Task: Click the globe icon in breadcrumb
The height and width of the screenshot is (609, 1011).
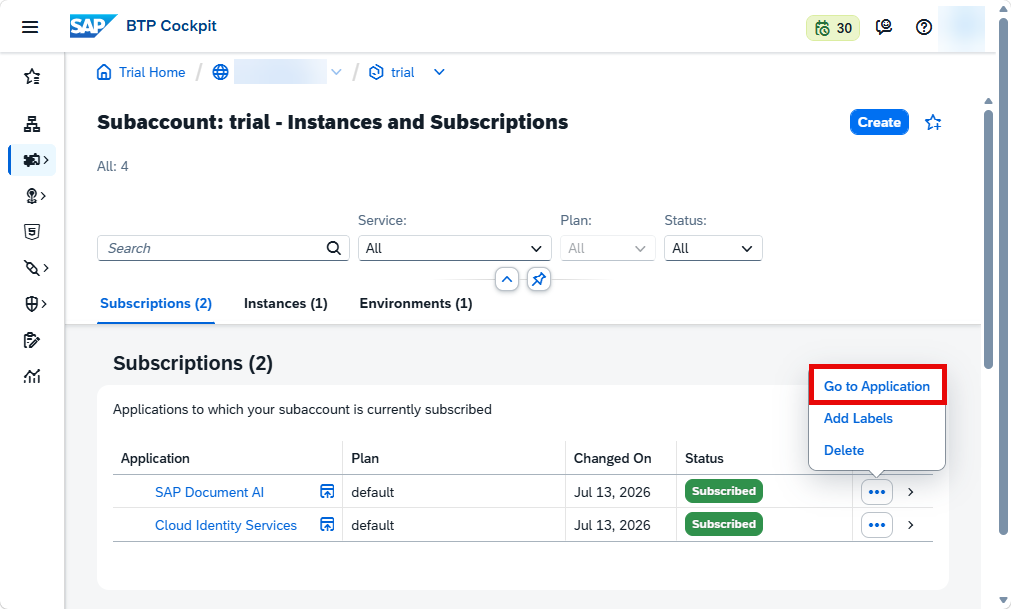Action: tap(221, 72)
